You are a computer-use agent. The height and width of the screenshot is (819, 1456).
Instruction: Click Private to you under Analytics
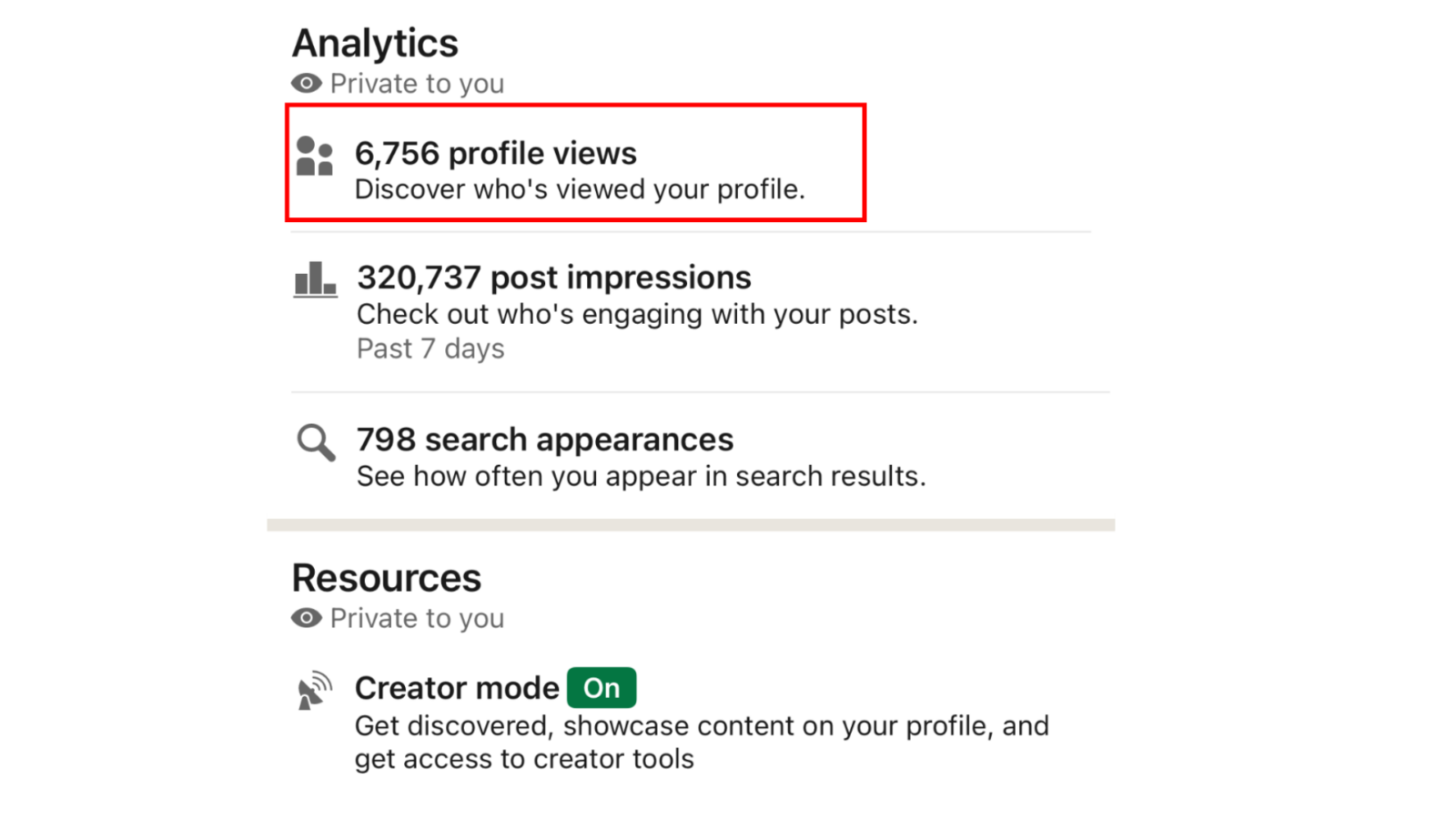418,83
